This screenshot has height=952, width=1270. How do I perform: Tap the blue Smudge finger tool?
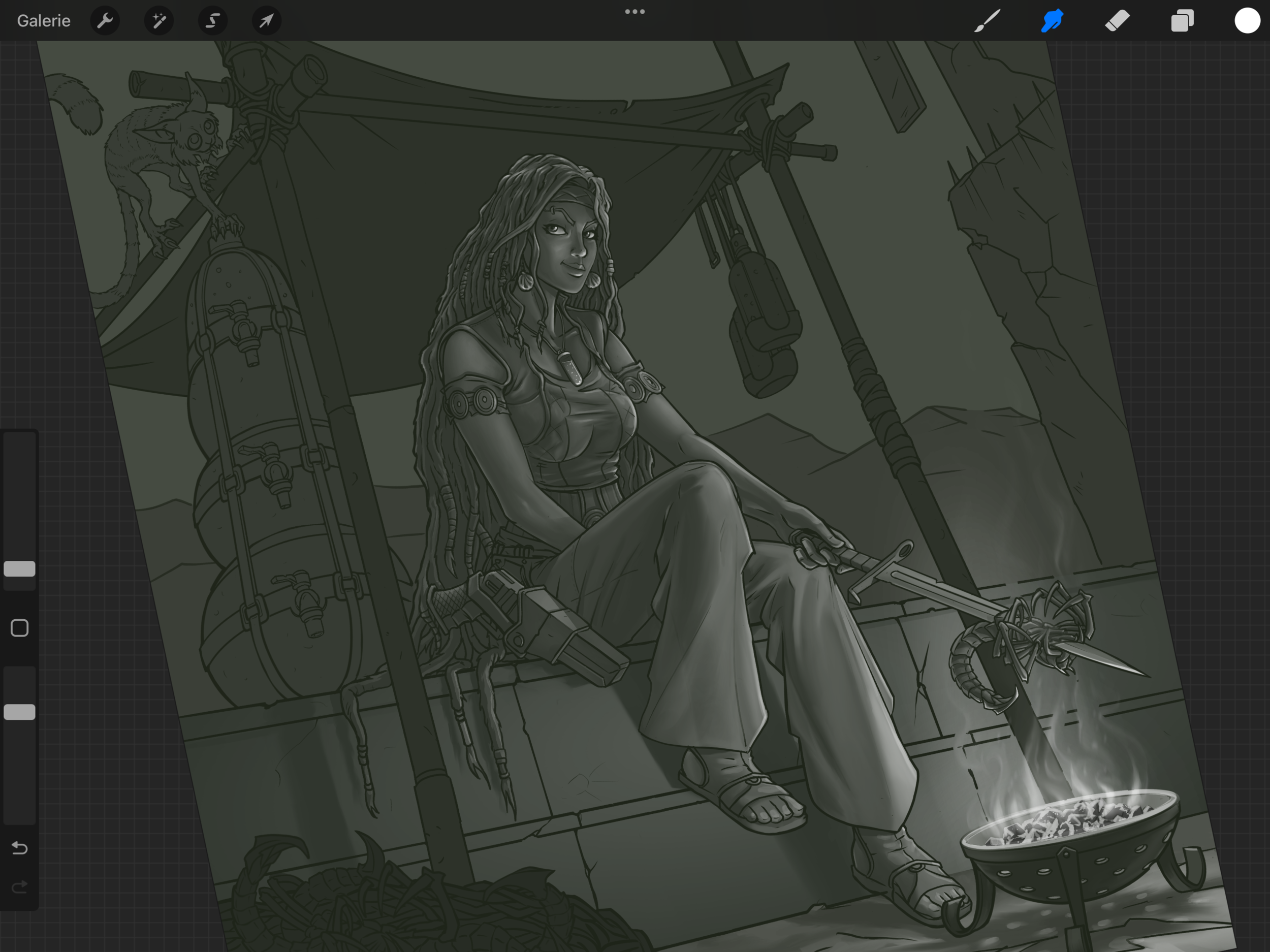[x=1052, y=21]
